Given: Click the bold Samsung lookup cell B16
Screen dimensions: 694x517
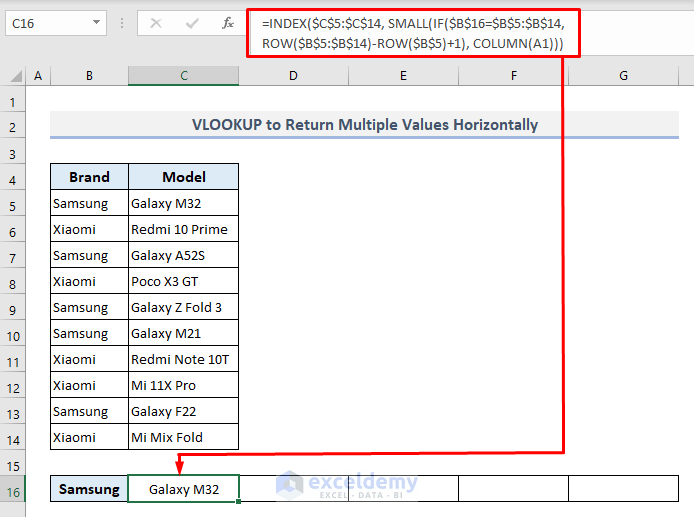Looking at the screenshot, I should [89, 489].
